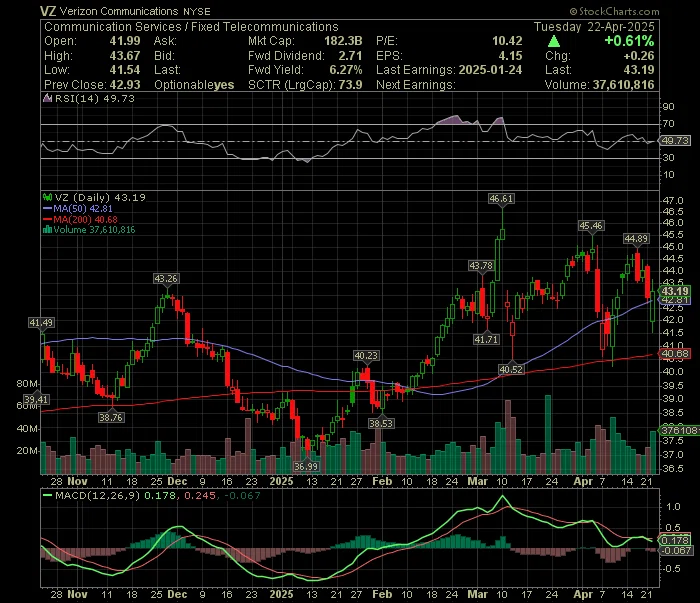Click the 0.245 signal value in MACD title
This screenshot has height=603, width=700.
coord(200,495)
